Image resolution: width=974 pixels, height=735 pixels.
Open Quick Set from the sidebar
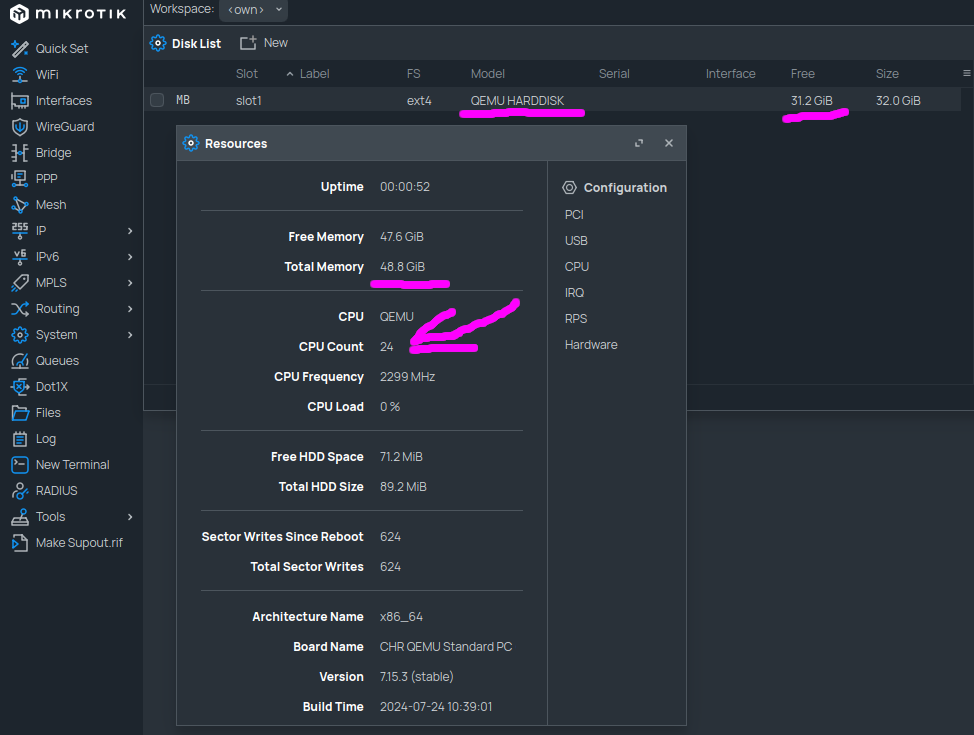(x=61, y=48)
